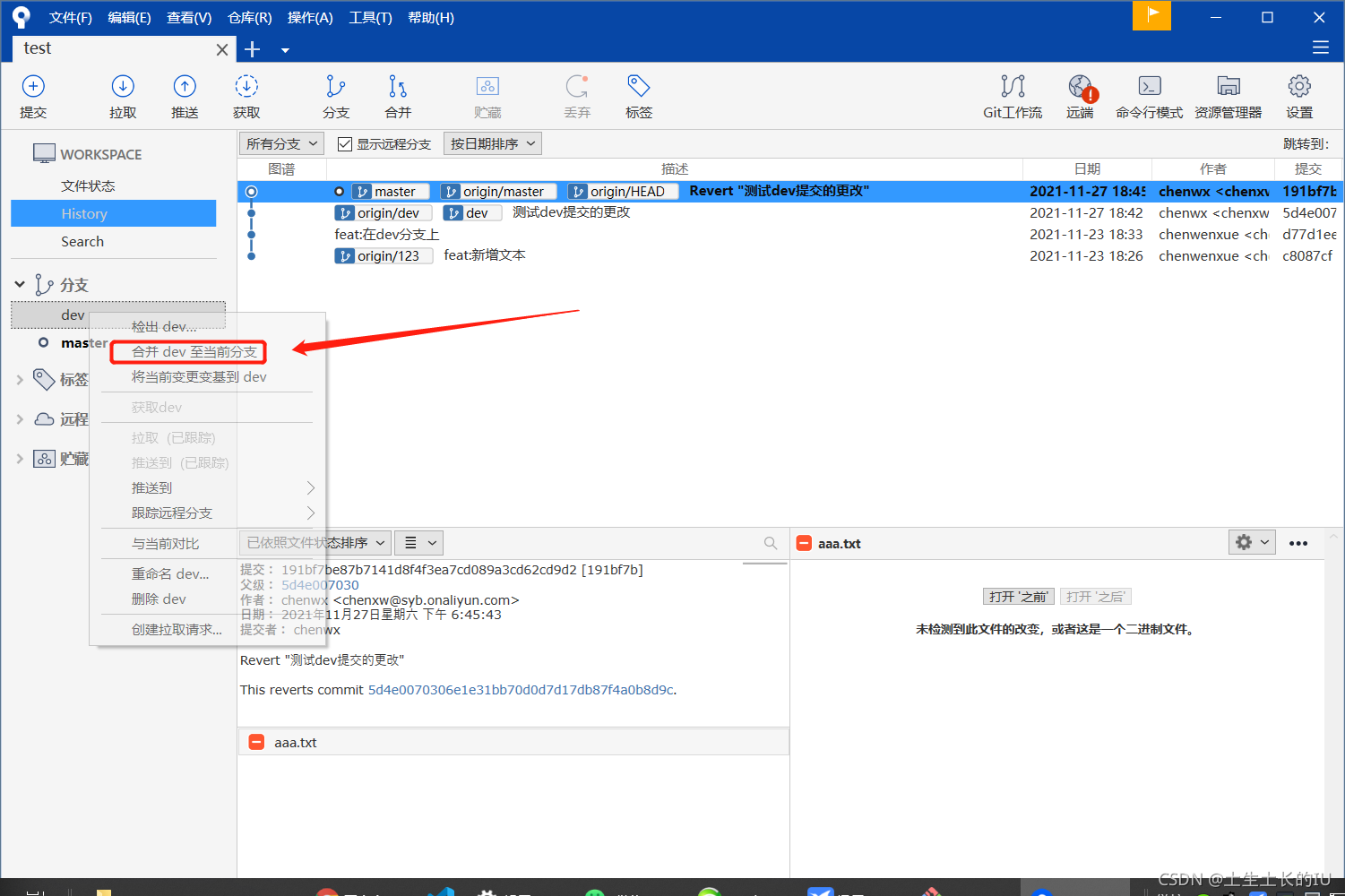Image resolution: width=1345 pixels, height=896 pixels.
Task: Expand the 远程 section in sidebar
Action: 20,419
